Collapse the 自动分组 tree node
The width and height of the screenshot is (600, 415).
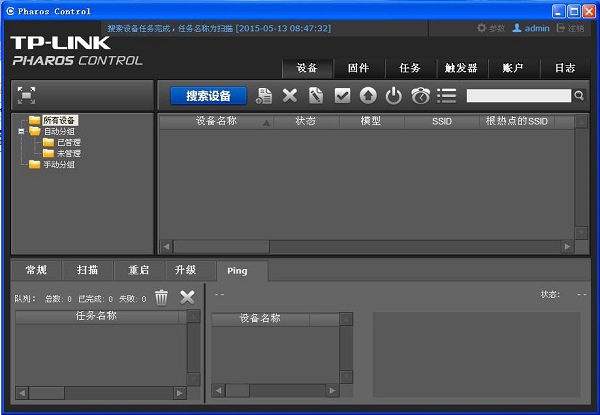click(x=22, y=131)
